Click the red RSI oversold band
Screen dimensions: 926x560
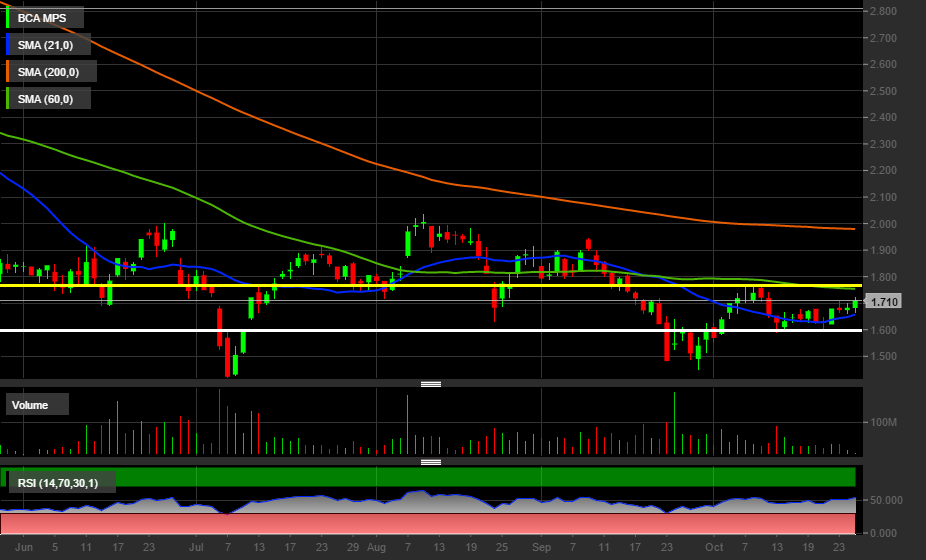coord(428,523)
